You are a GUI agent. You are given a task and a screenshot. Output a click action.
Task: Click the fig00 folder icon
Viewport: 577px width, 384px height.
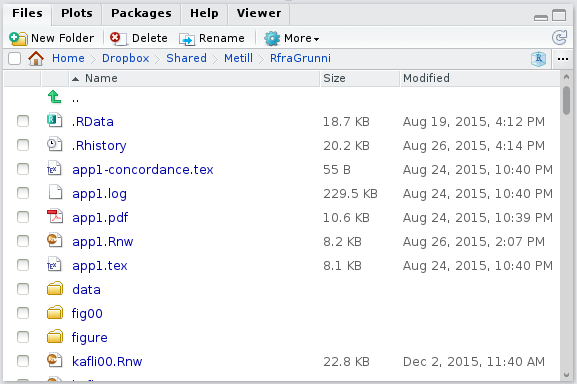tap(55, 313)
